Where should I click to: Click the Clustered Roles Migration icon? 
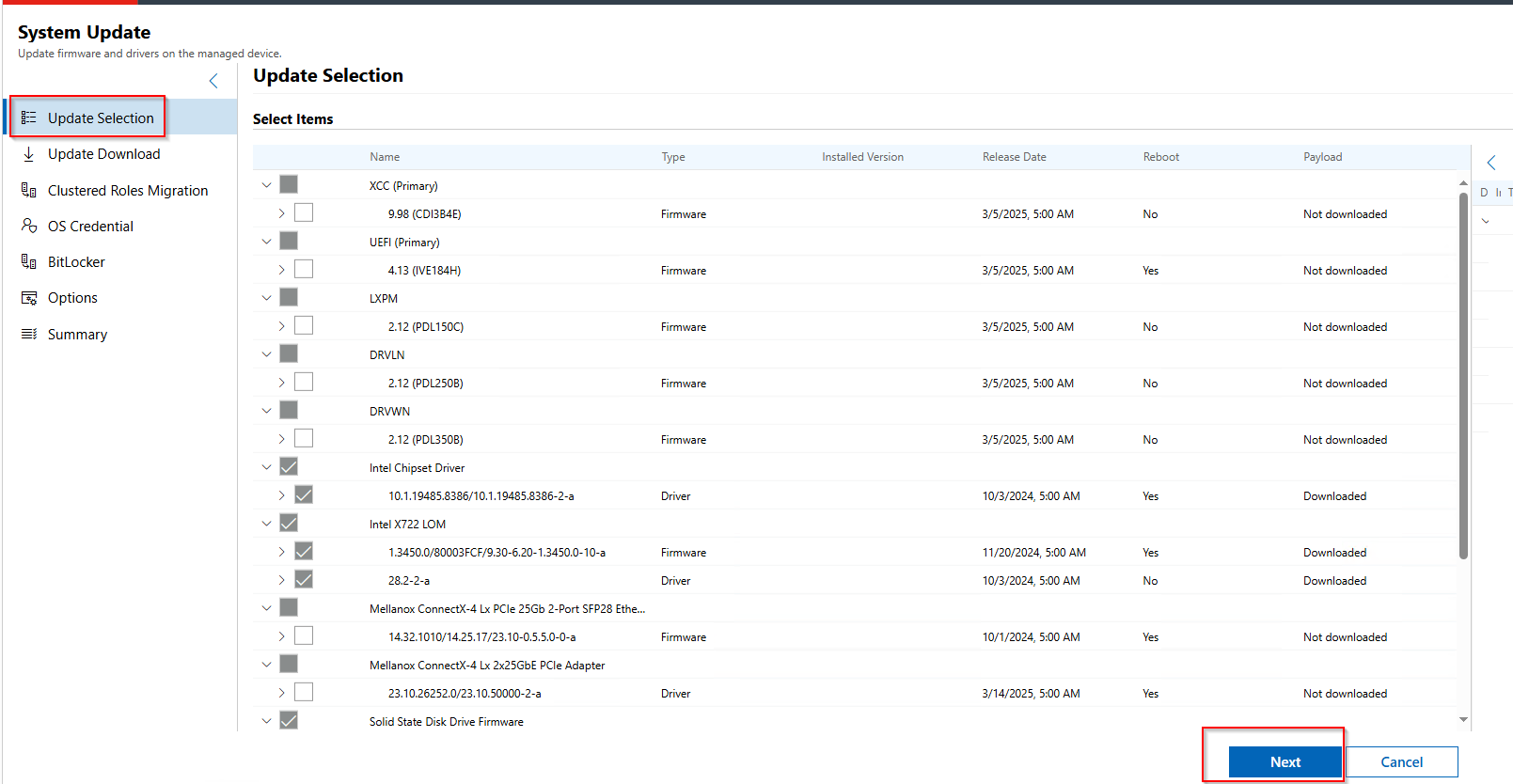(29, 190)
